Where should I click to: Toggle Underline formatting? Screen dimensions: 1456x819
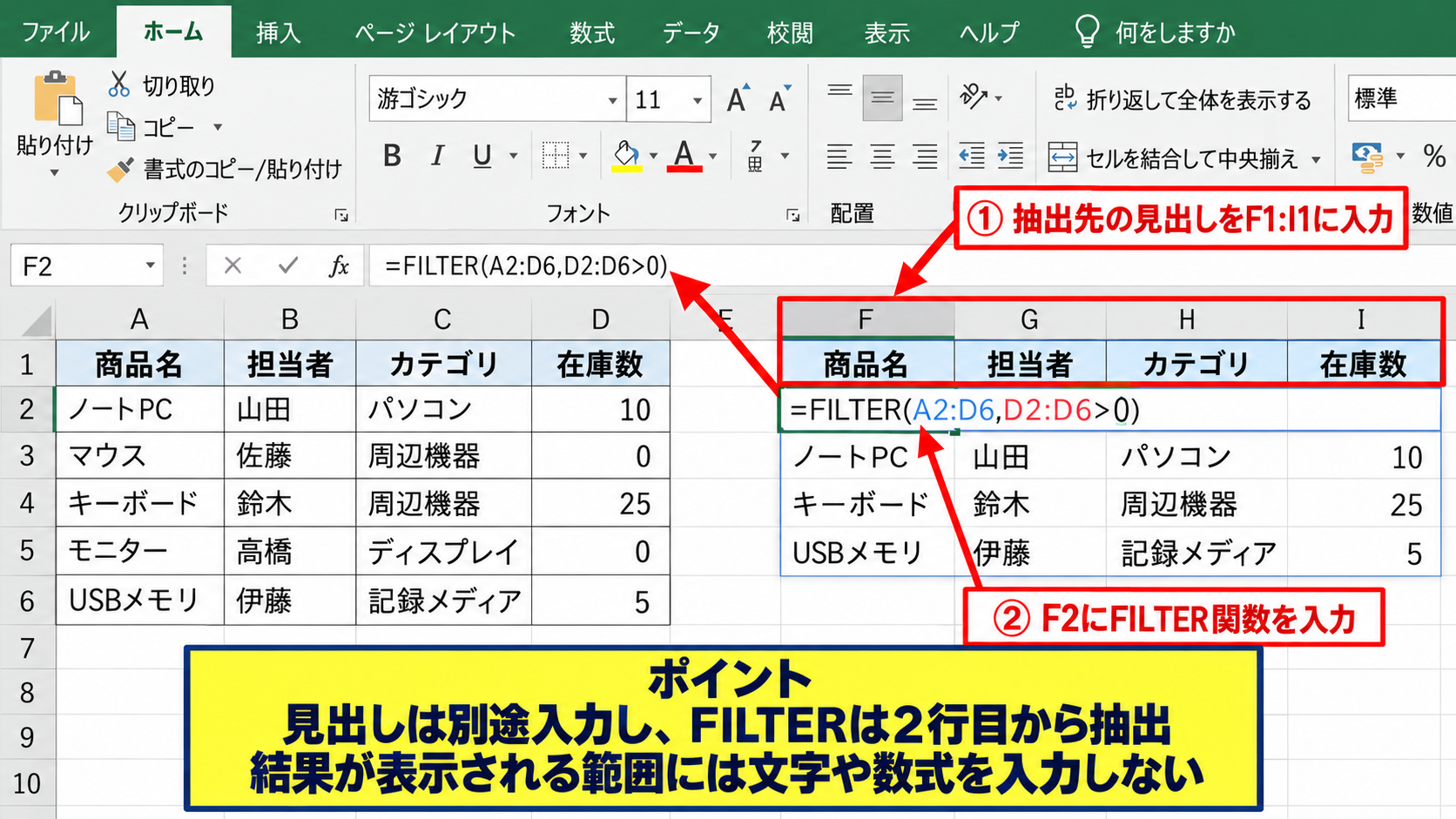[x=482, y=157]
